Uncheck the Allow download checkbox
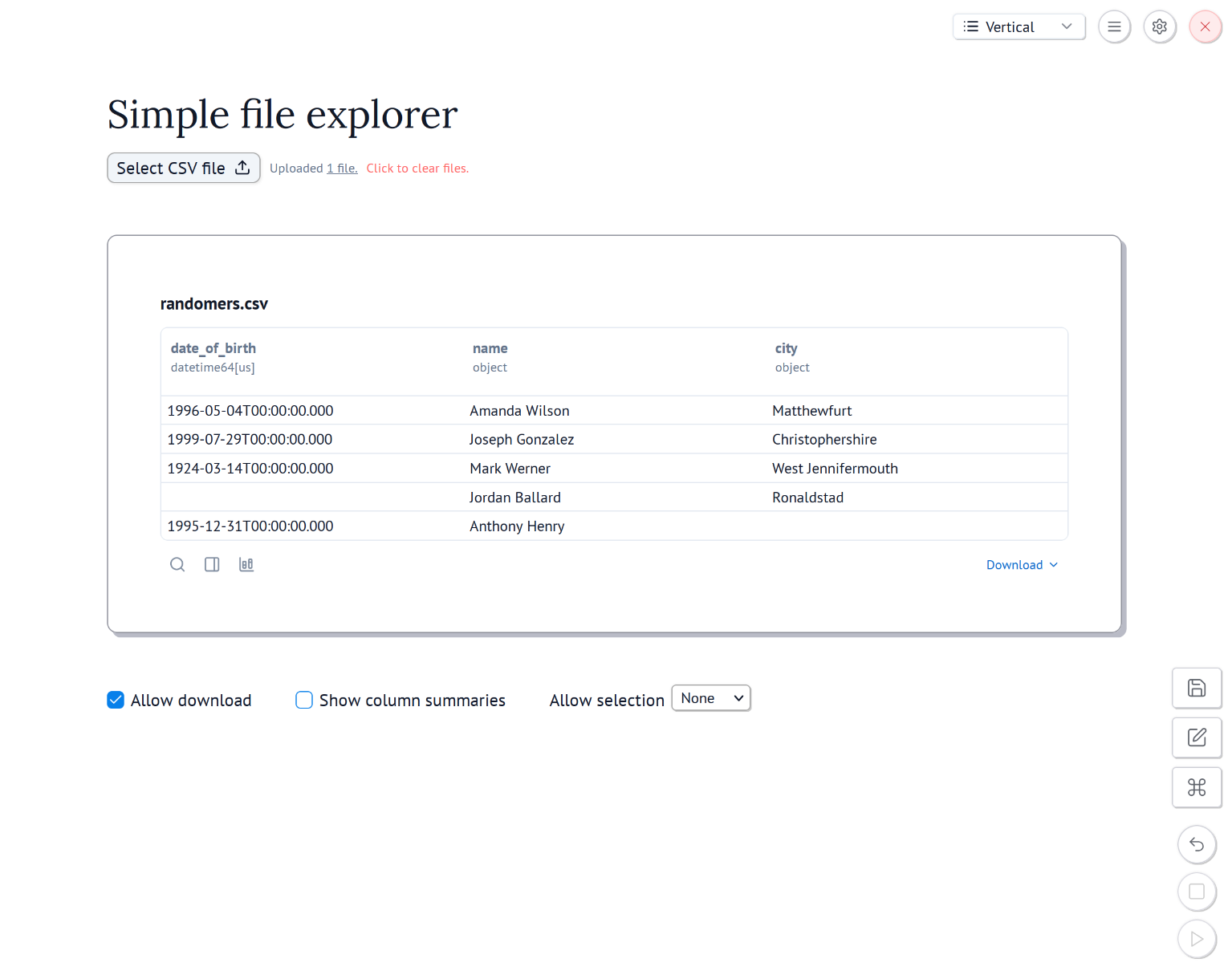The height and width of the screenshot is (971, 1232). click(x=116, y=700)
